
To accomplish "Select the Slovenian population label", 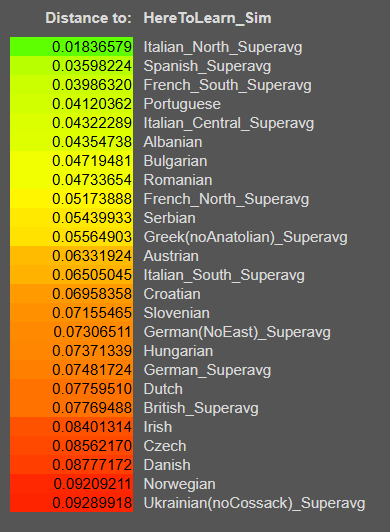I will (177, 313).
